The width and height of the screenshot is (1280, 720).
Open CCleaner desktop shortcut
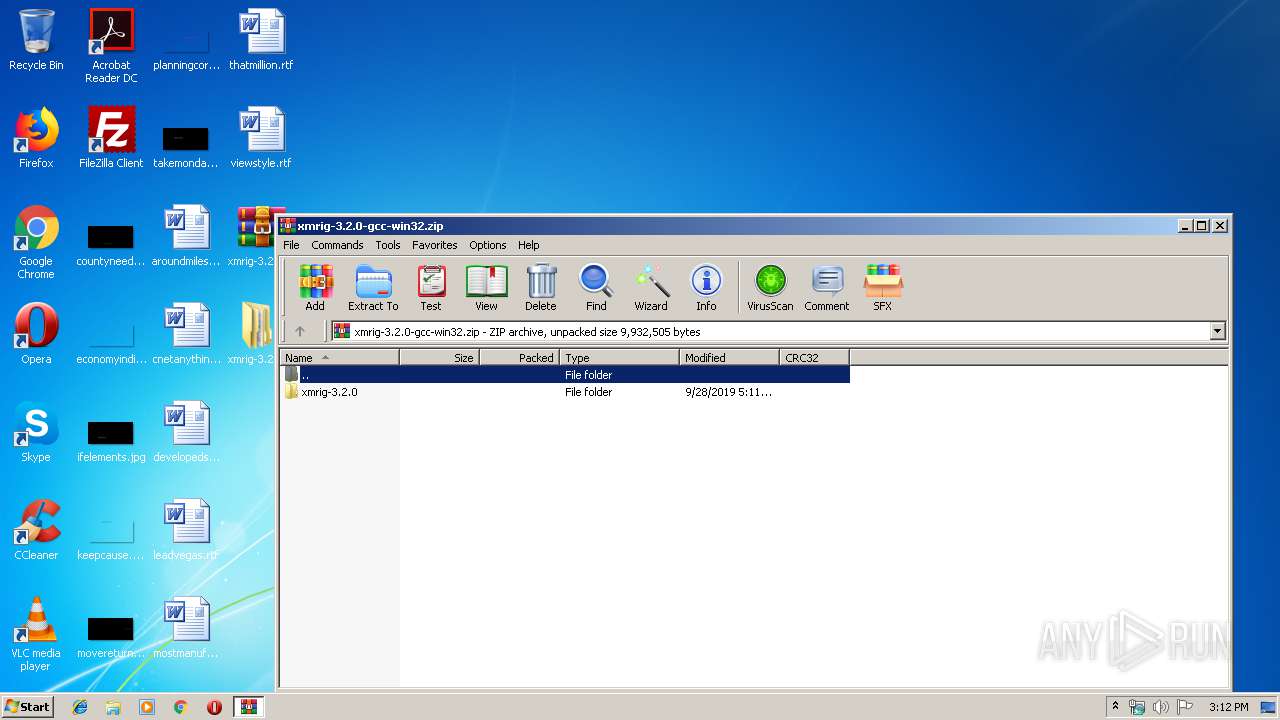[36, 530]
